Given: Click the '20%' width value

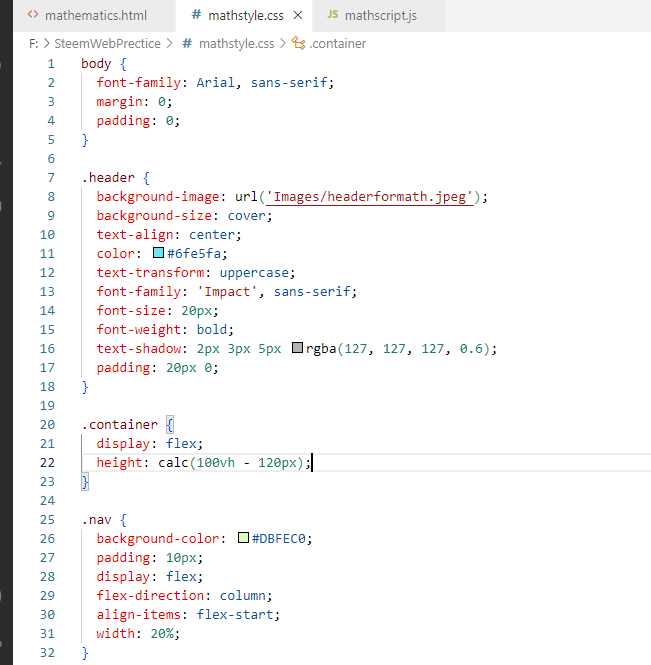Looking at the screenshot, I should (x=162, y=634).
